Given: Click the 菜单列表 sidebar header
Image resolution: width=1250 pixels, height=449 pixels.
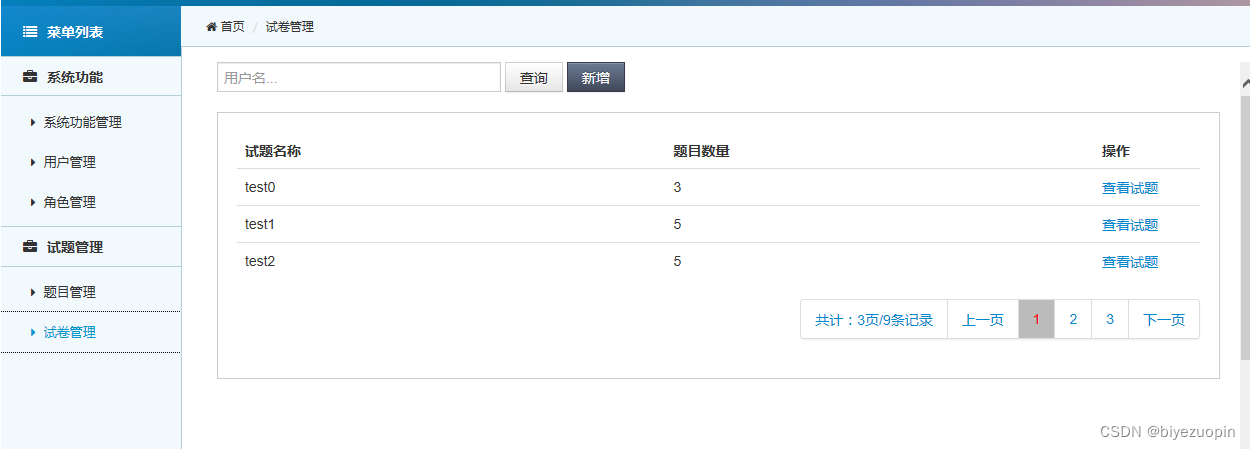Looking at the screenshot, I should tap(90, 31).
